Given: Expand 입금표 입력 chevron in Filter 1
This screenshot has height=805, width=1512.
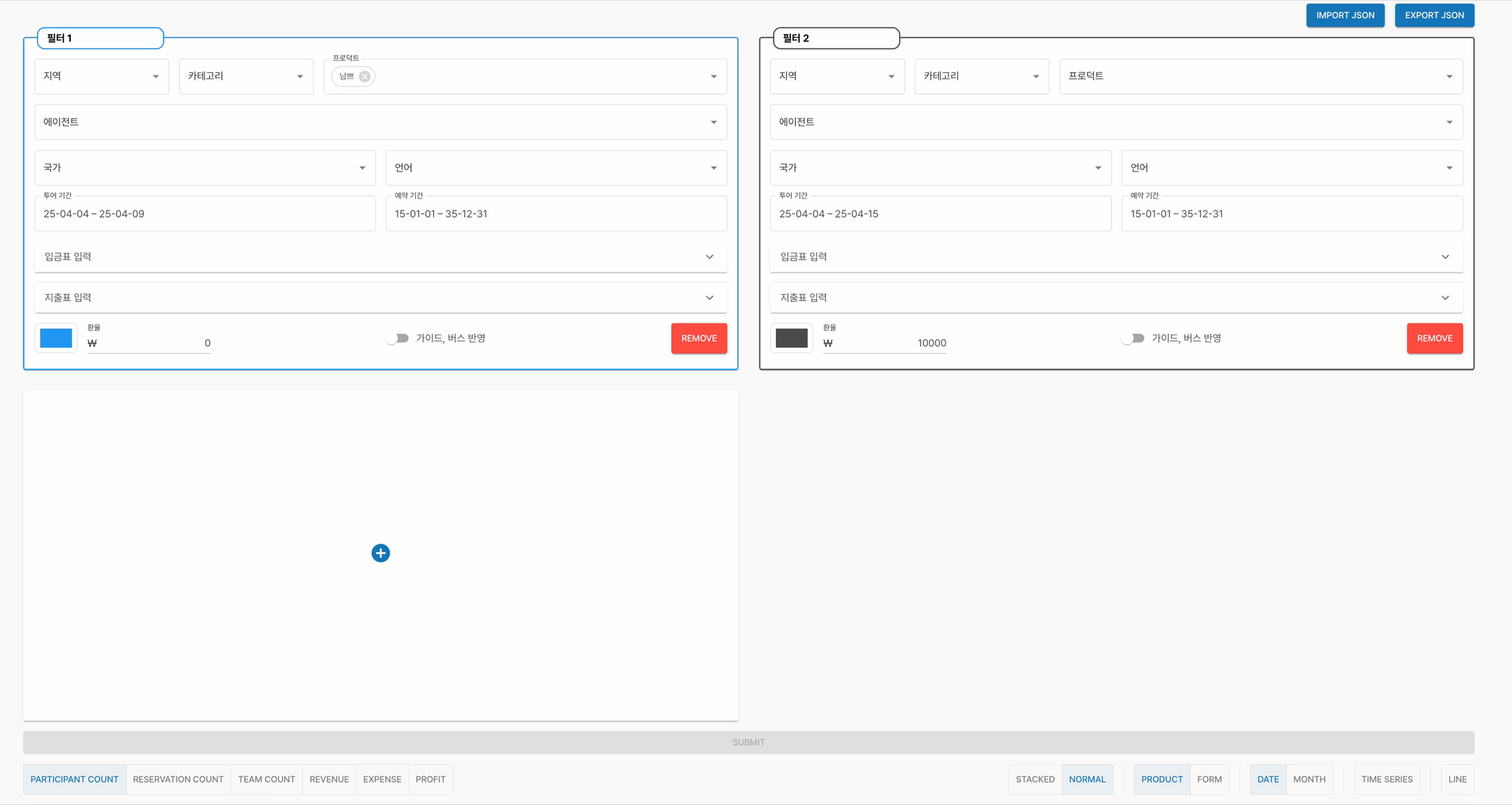Looking at the screenshot, I should (709, 257).
